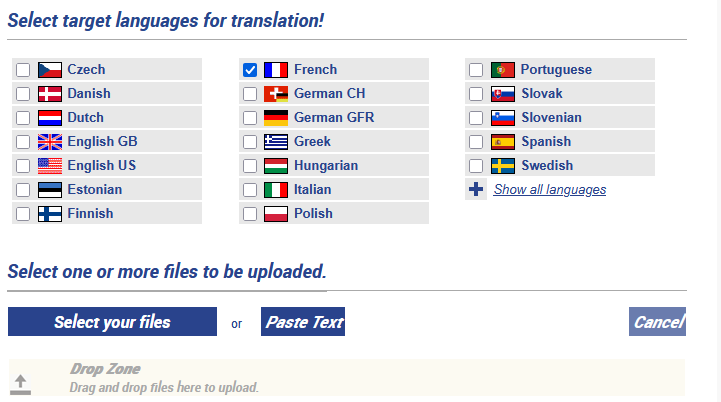This screenshot has width=721, height=402.
Task: Click the Greek flag icon
Action: point(276,142)
